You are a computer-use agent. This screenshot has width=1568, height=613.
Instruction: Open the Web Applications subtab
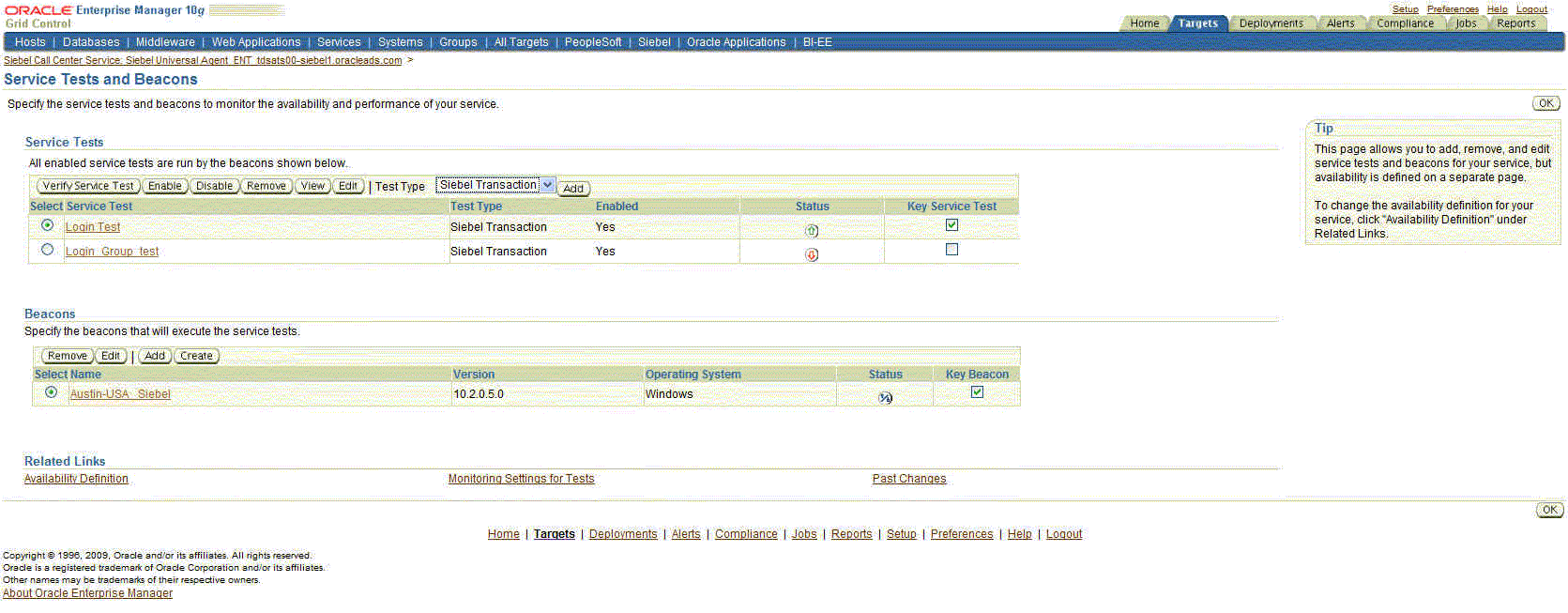click(256, 42)
